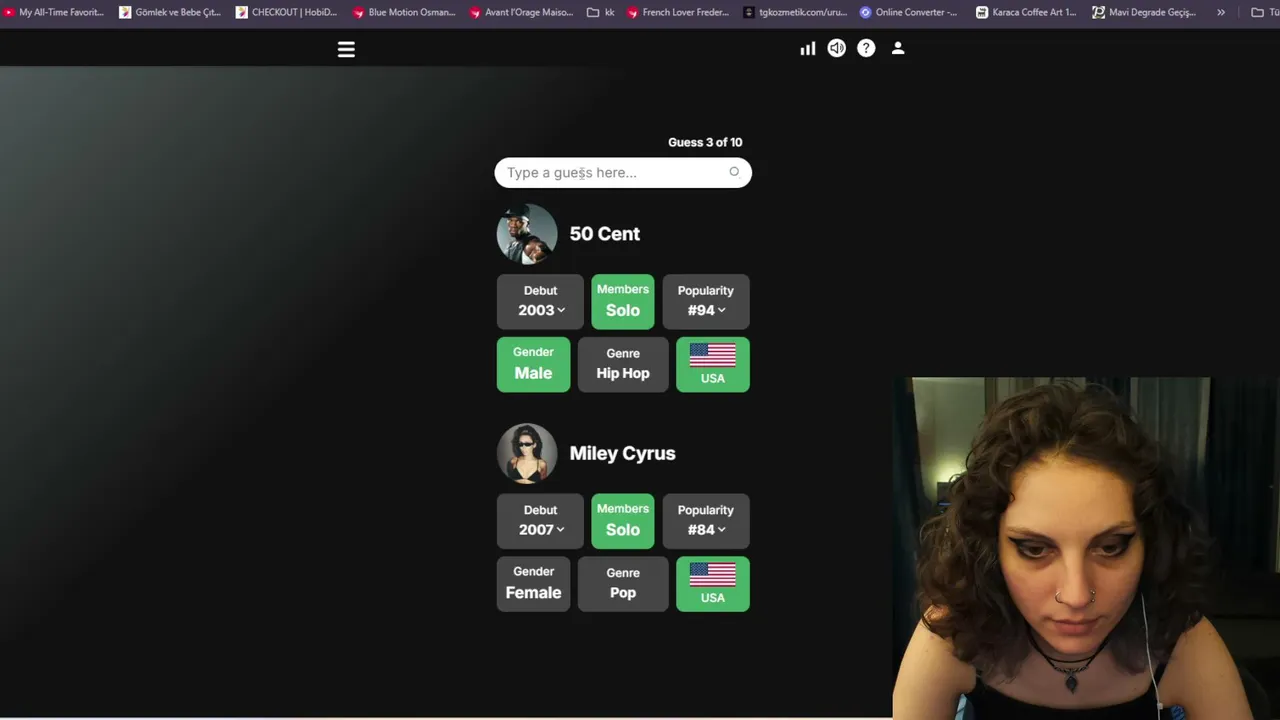1280x720 pixels.
Task: Open the 'Gömlek ve Bebe Çıt...' bookmark
Action: [170, 12]
